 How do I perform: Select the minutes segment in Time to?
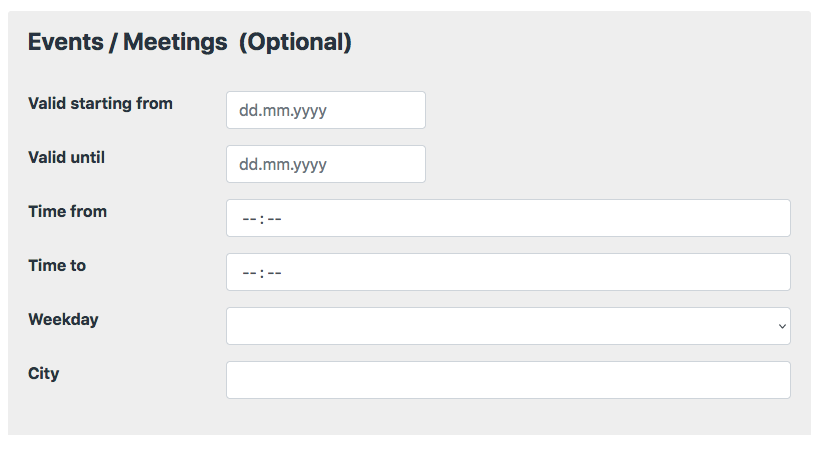[x=274, y=273]
